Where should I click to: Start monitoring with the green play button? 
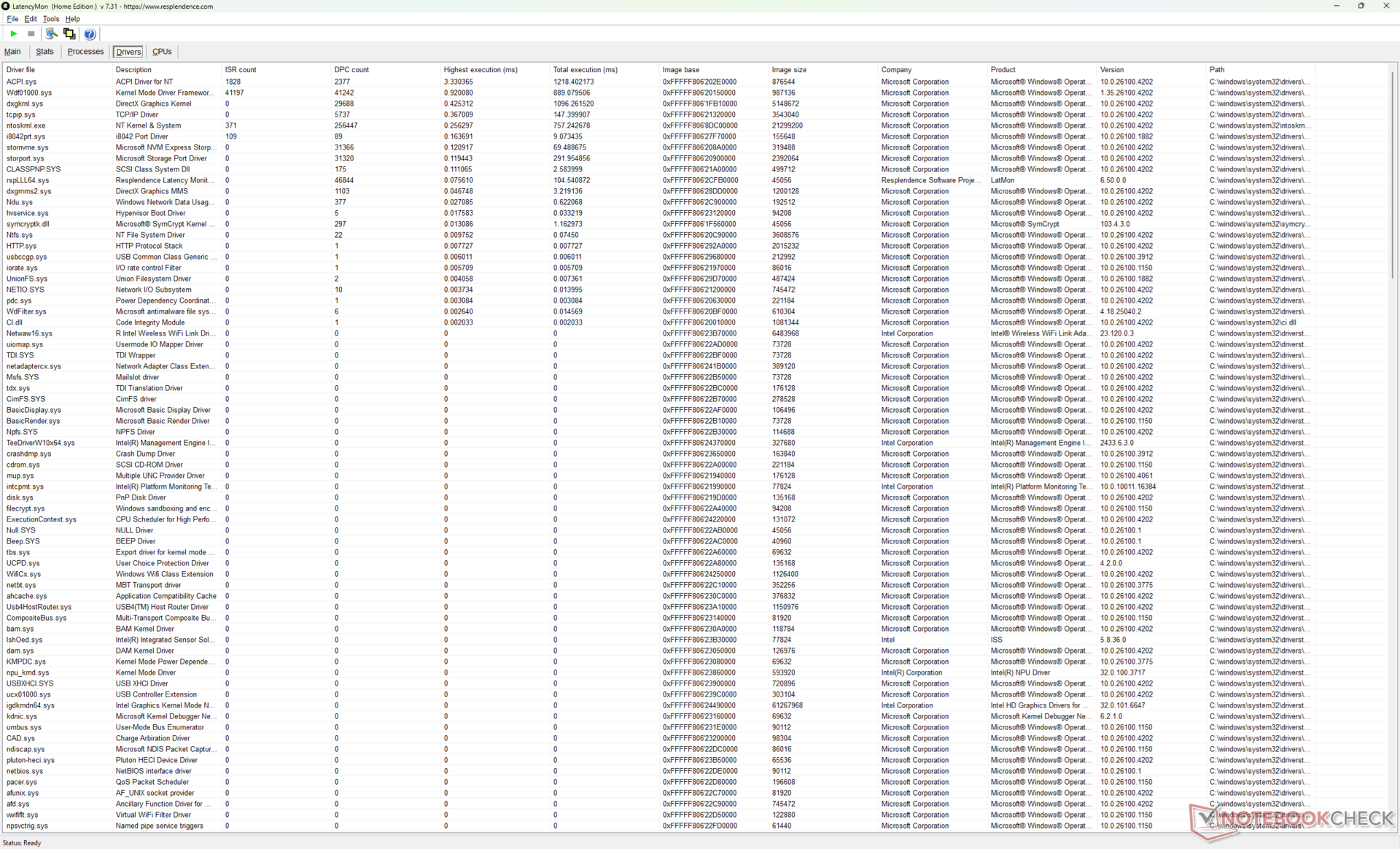point(13,34)
